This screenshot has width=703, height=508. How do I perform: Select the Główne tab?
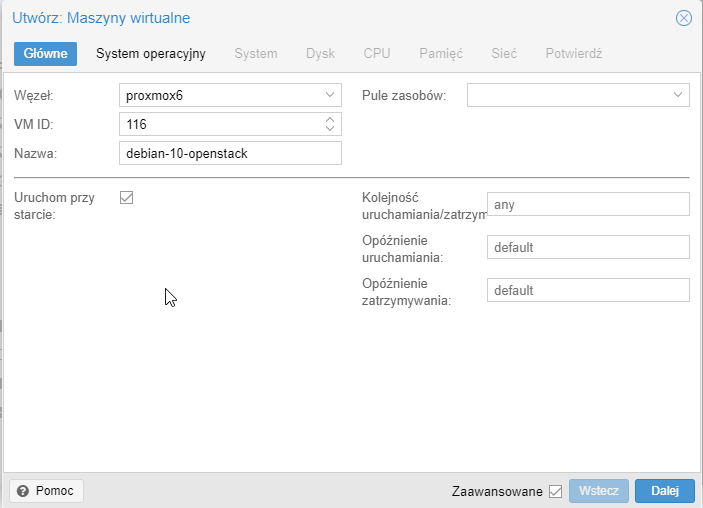(45, 54)
